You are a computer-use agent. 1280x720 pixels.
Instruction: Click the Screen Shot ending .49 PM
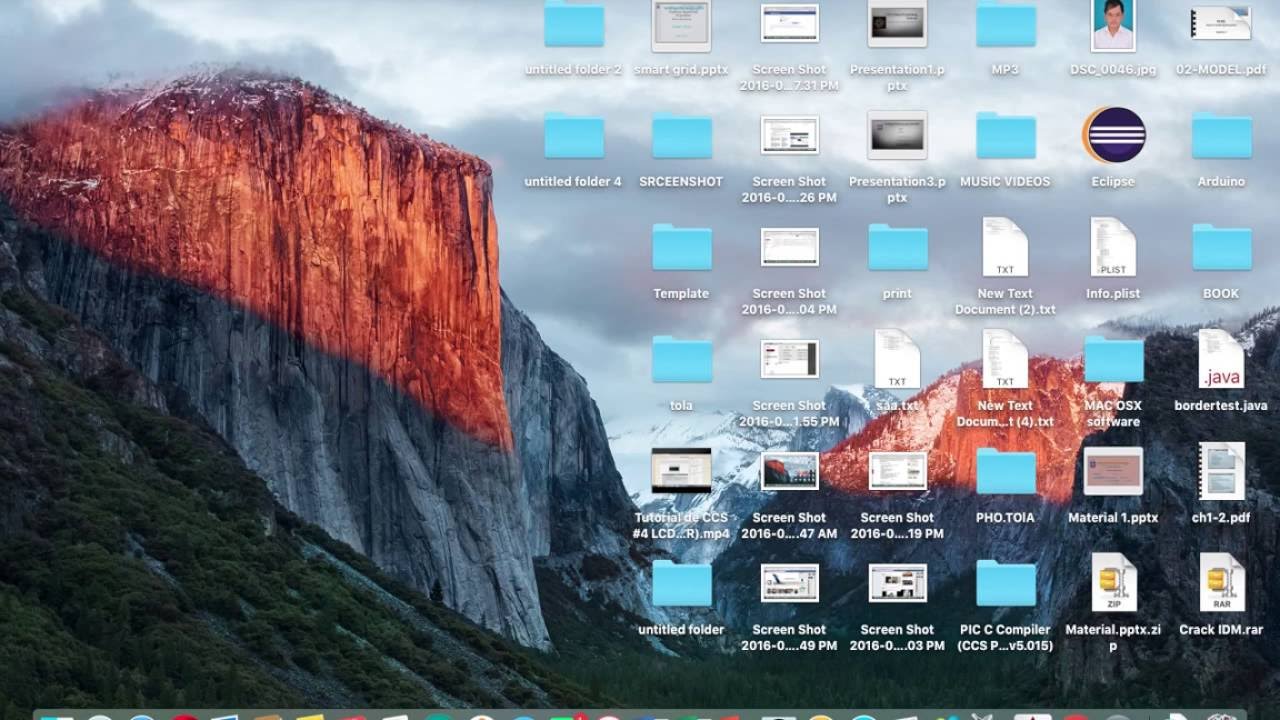[790, 583]
